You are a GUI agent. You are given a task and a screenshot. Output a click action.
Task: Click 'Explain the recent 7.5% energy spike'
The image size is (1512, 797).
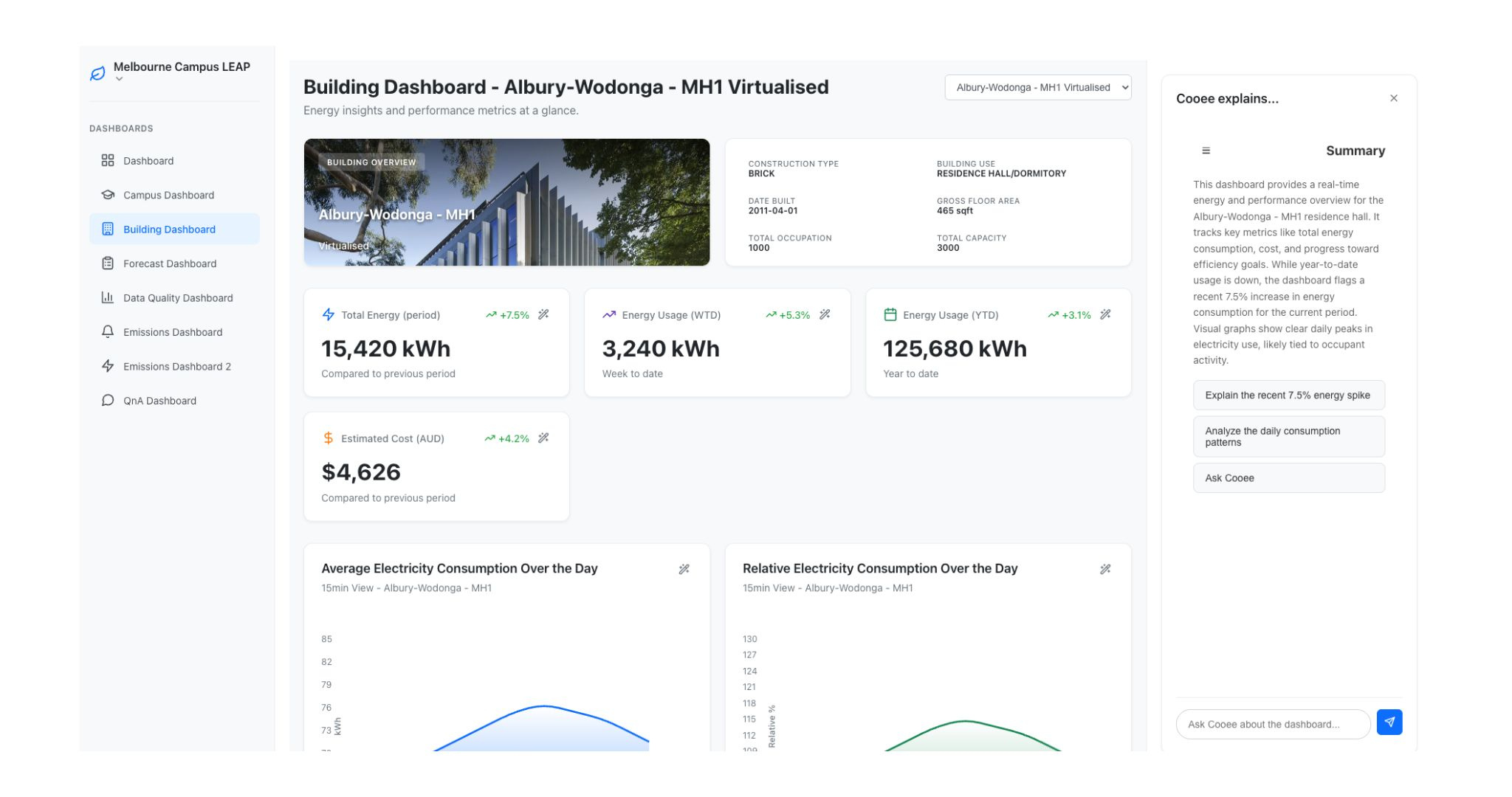[x=1288, y=396]
